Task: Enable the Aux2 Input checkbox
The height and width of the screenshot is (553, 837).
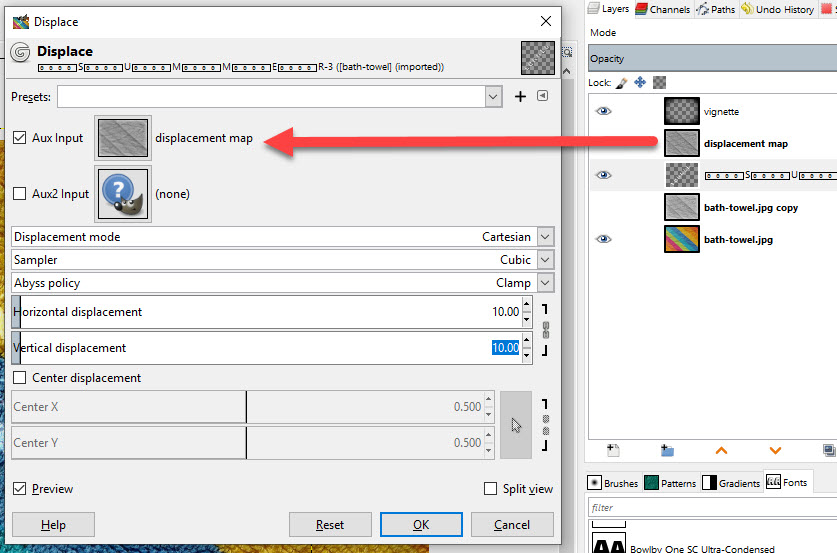Action: click(20, 193)
